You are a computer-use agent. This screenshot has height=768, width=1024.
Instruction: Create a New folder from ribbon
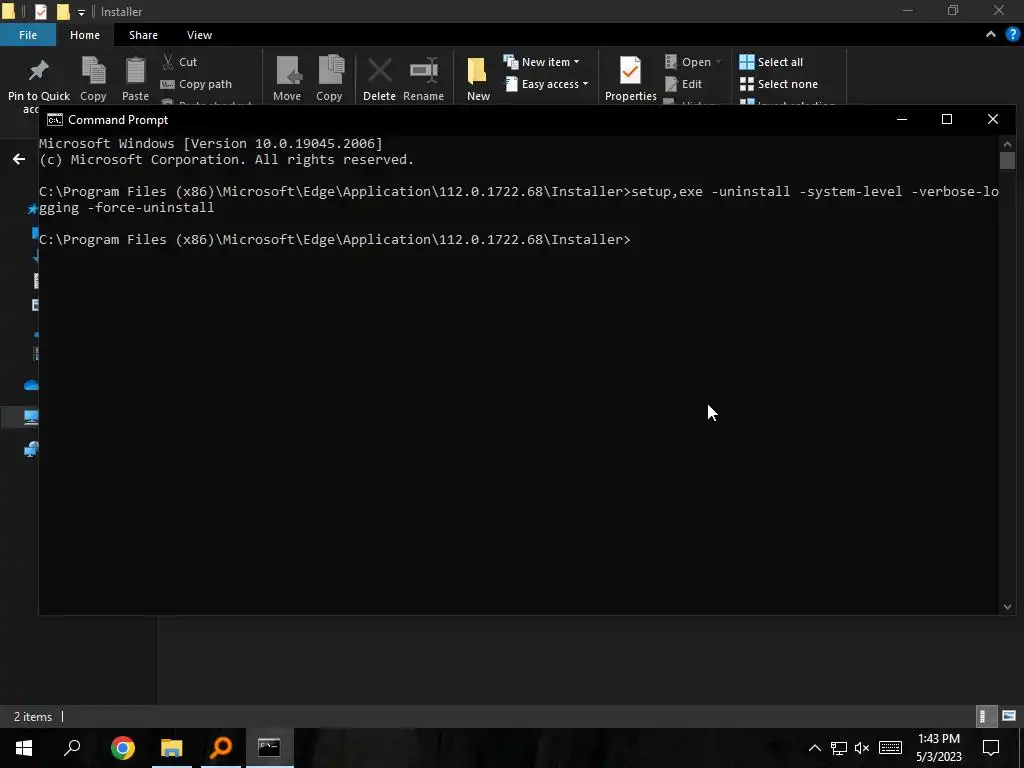[478, 78]
